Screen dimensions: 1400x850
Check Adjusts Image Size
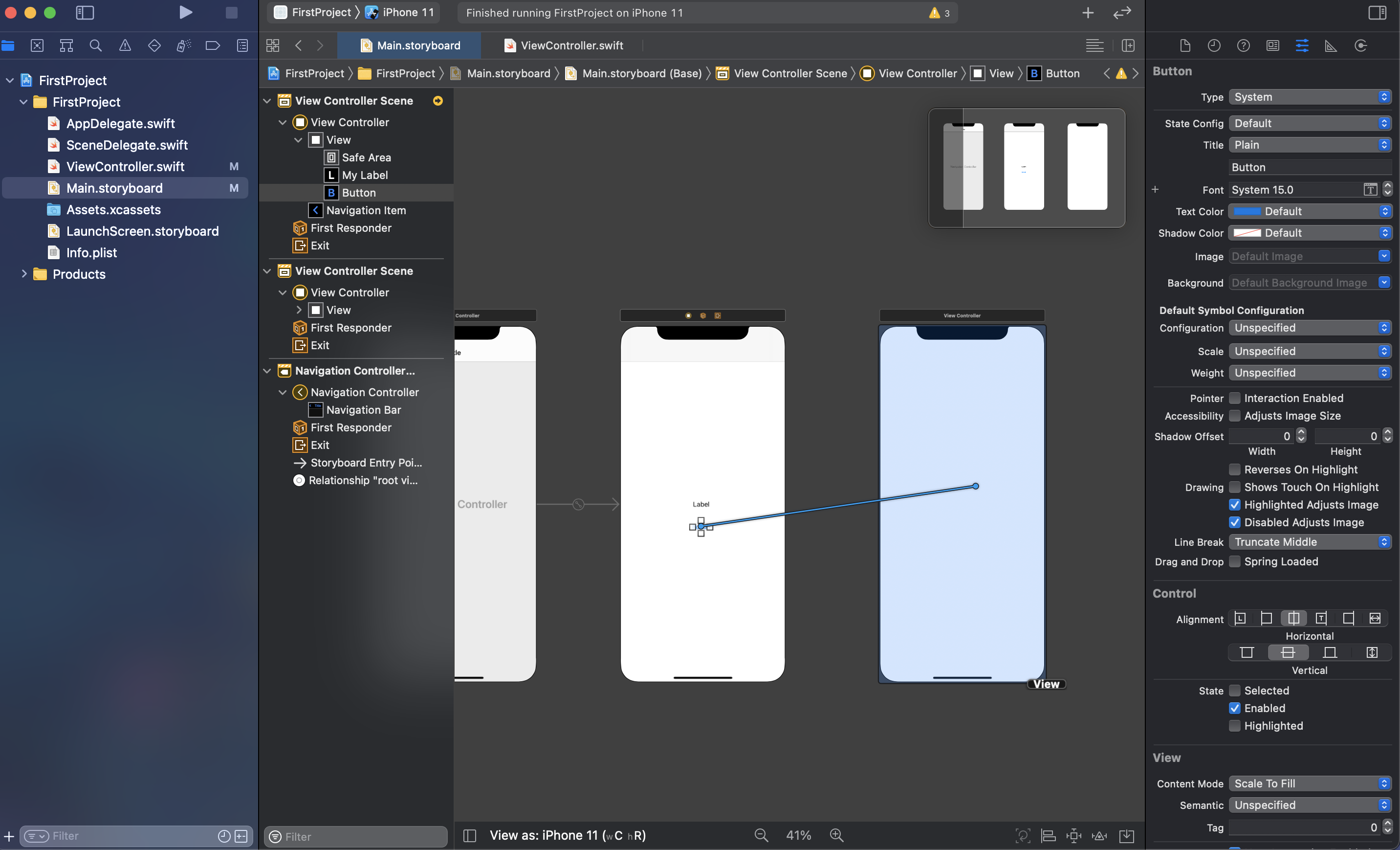[1235, 416]
